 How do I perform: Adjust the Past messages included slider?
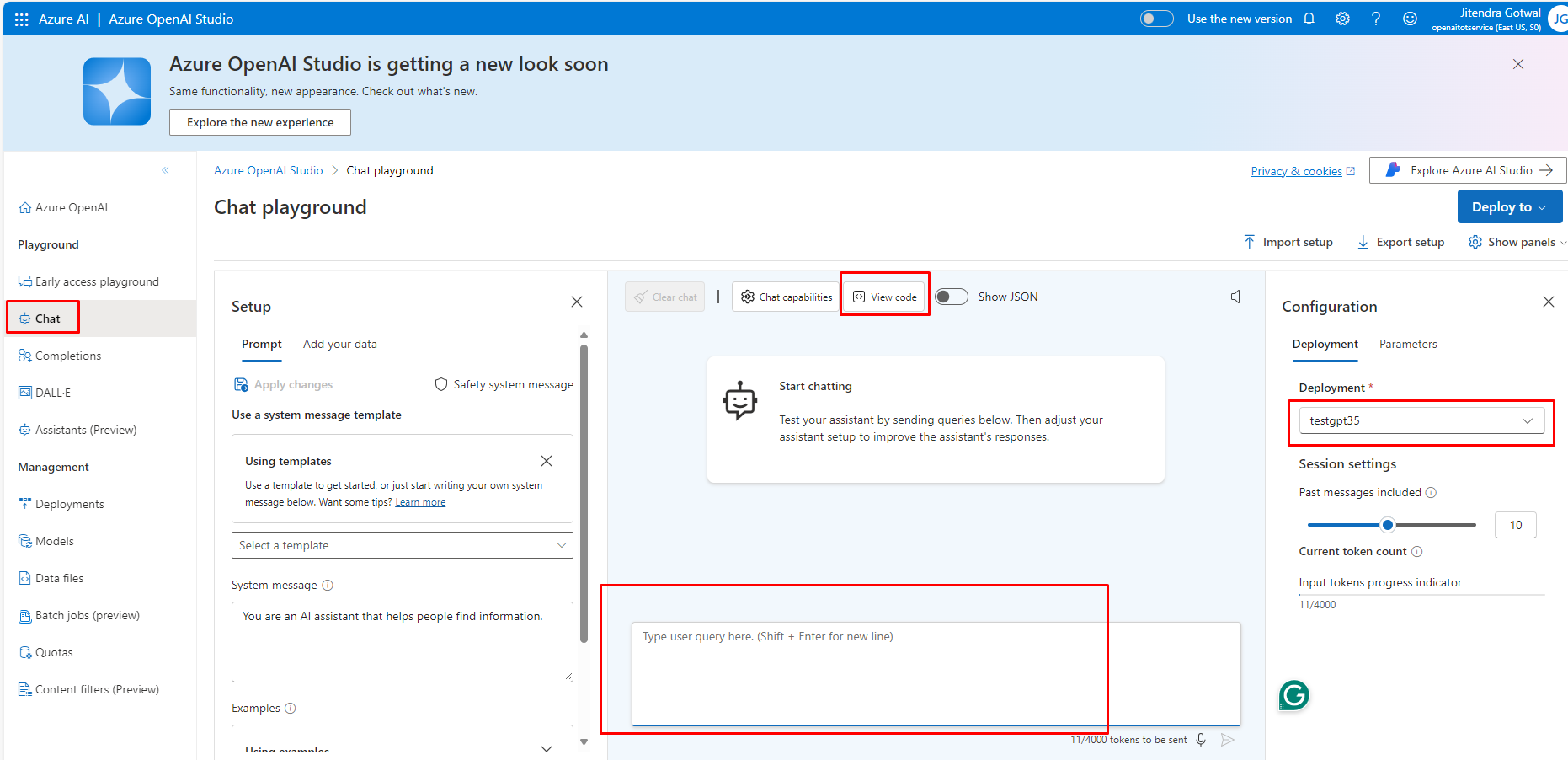pyautogui.click(x=1388, y=525)
